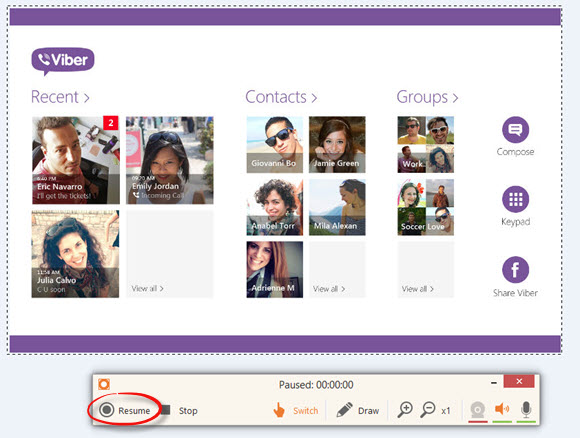This screenshot has width=580, height=438.
Task: Open the Work group tile
Action: coord(426,145)
